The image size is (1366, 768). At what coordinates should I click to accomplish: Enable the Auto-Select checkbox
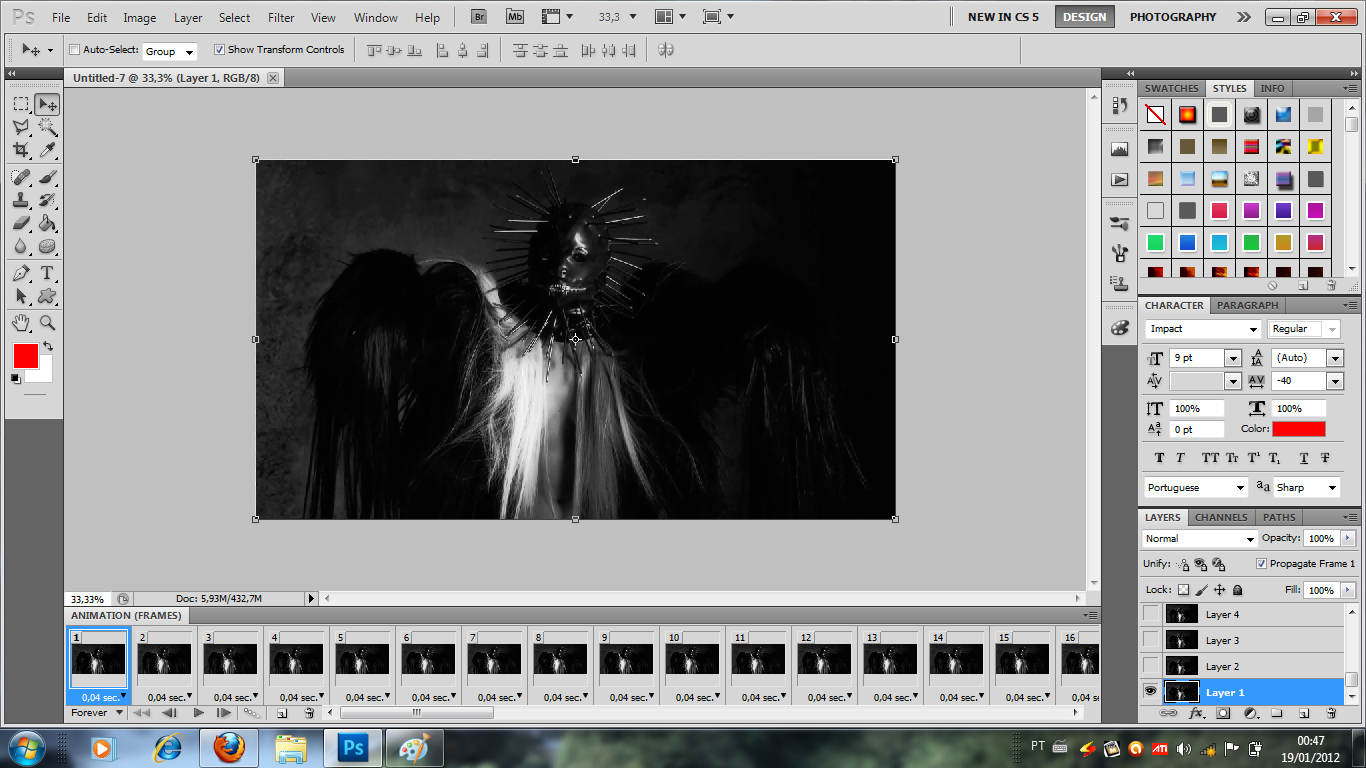75,50
